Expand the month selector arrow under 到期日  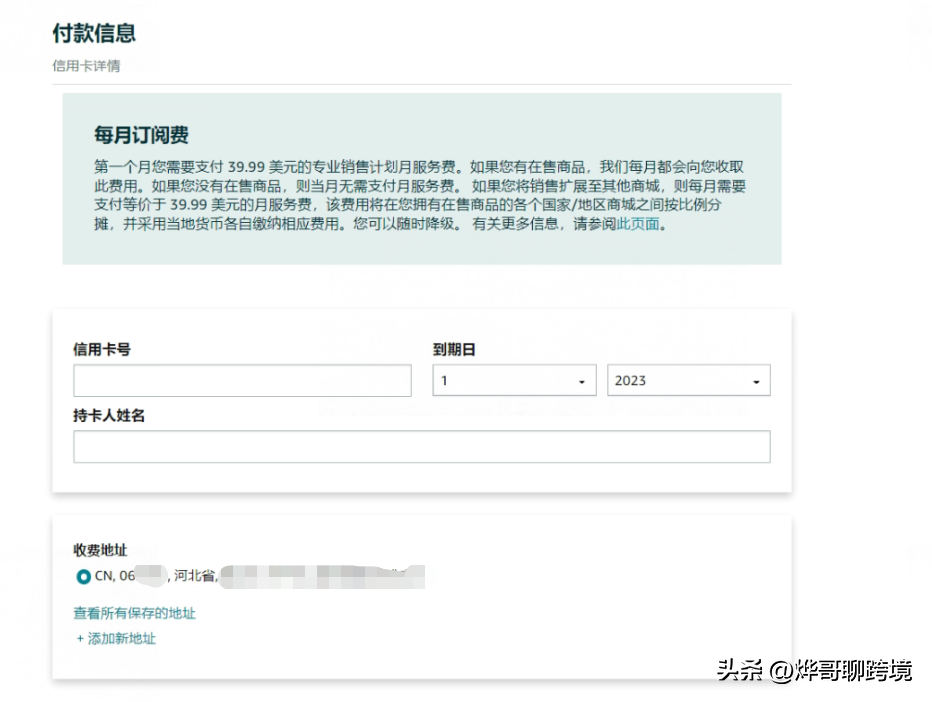click(583, 380)
